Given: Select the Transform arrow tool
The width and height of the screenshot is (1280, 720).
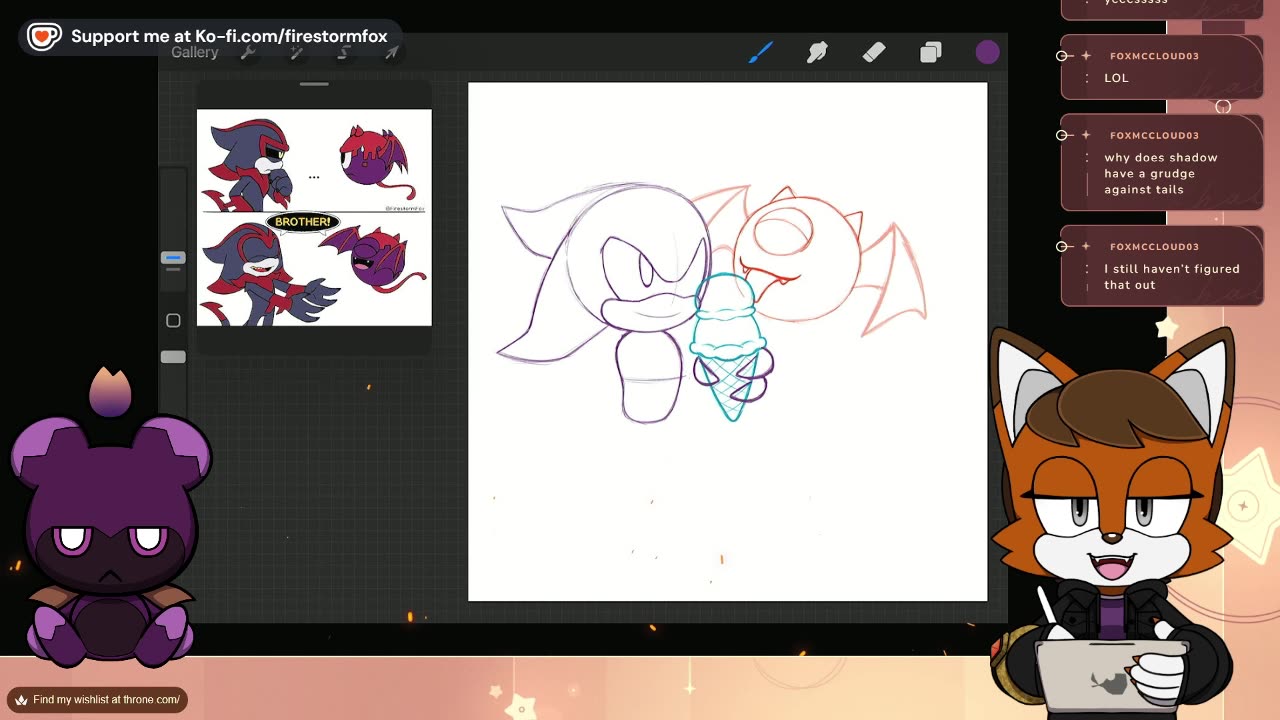Looking at the screenshot, I should [392, 53].
